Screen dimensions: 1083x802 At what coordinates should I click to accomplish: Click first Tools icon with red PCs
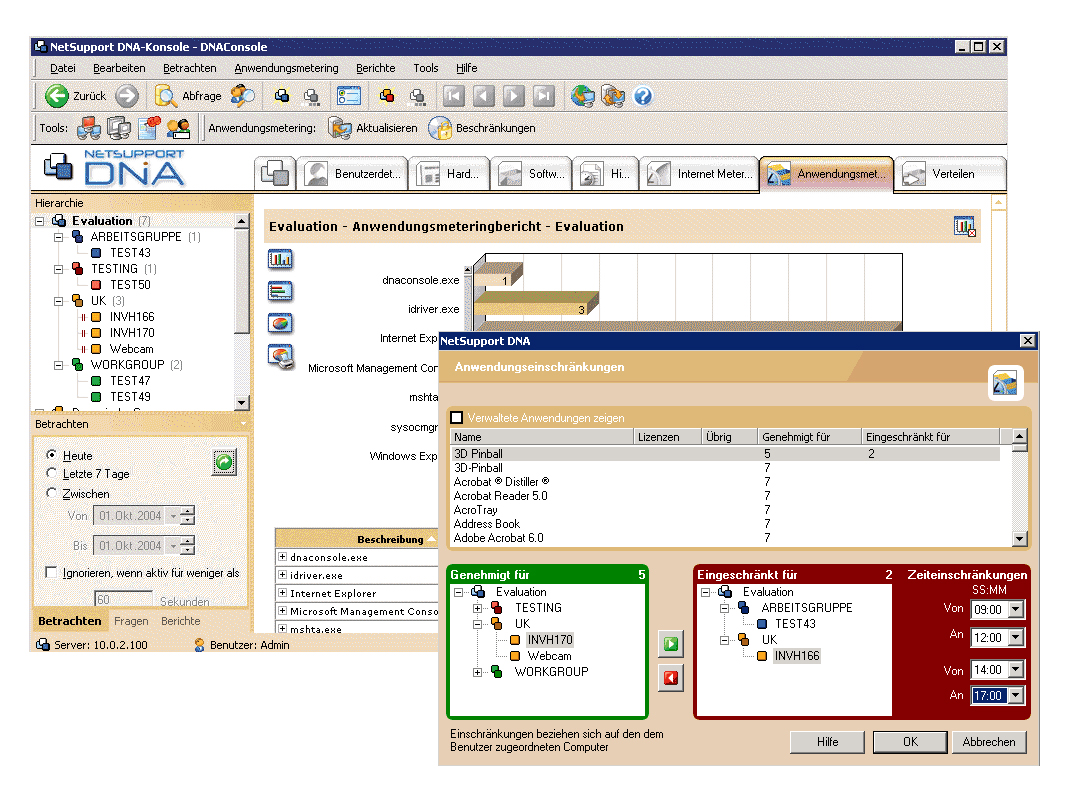(88, 128)
